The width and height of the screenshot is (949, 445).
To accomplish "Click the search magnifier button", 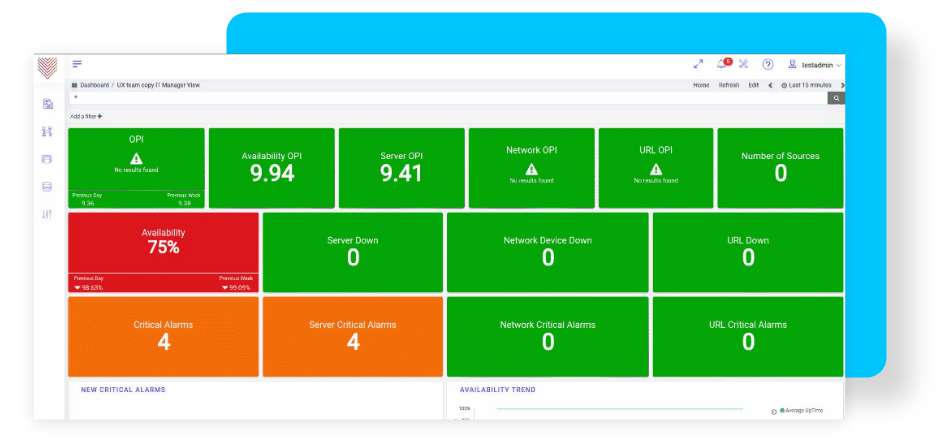I will [x=835, y=98].
